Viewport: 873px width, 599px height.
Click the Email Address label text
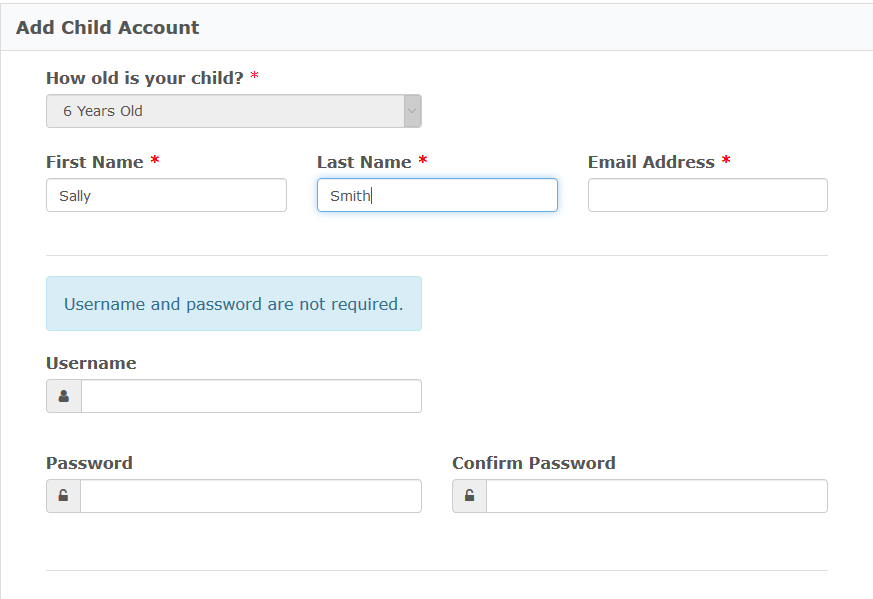(x=651, y=162)
